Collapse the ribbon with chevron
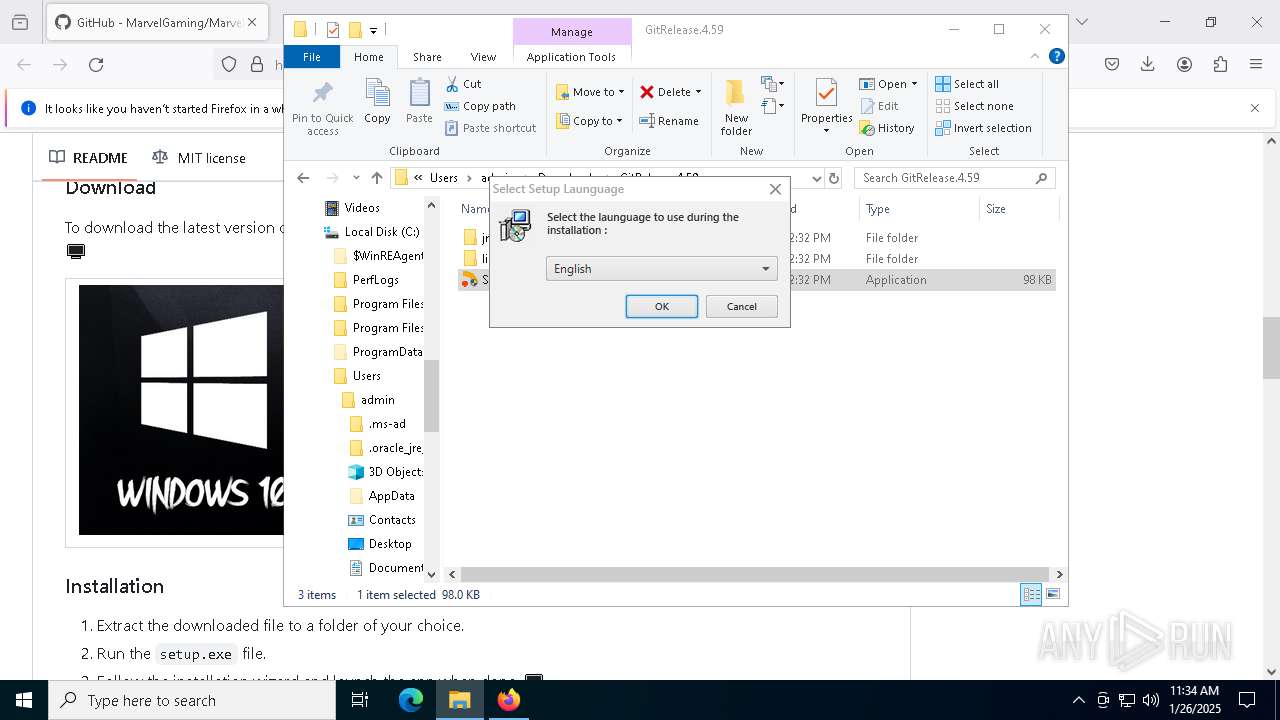This screenshot has width=1280, height=720. coord(1036,57)
